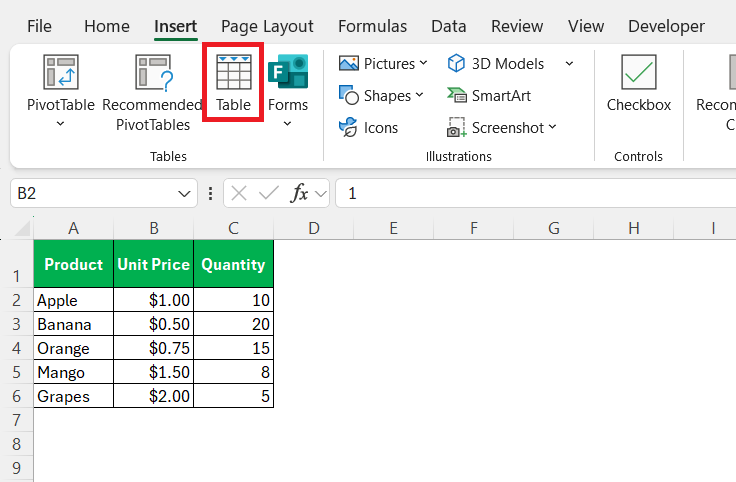
Task: Click the Quantity header cell
Action: pos(233,264)
